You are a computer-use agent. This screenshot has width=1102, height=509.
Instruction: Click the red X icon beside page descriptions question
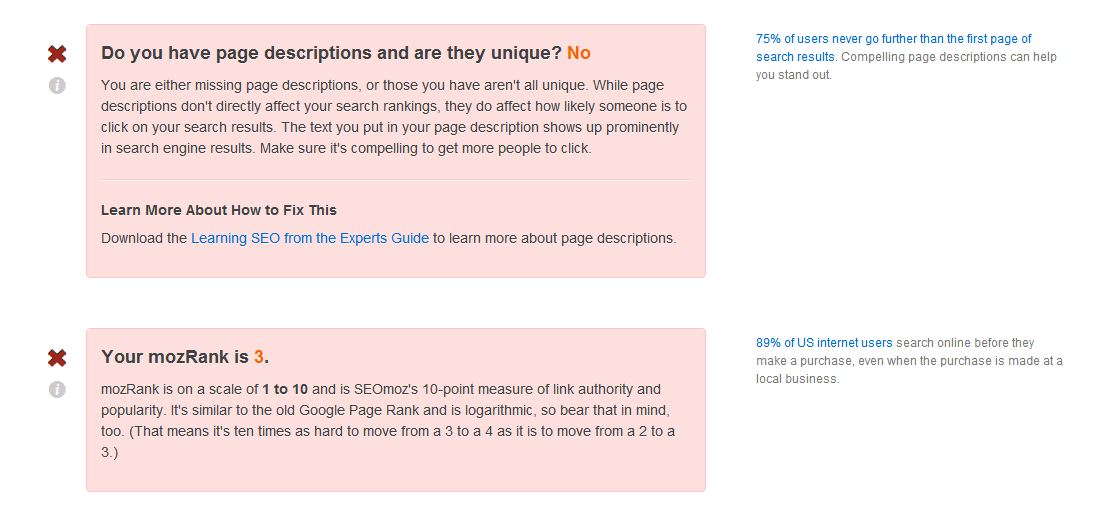click(x=57, y=54)
